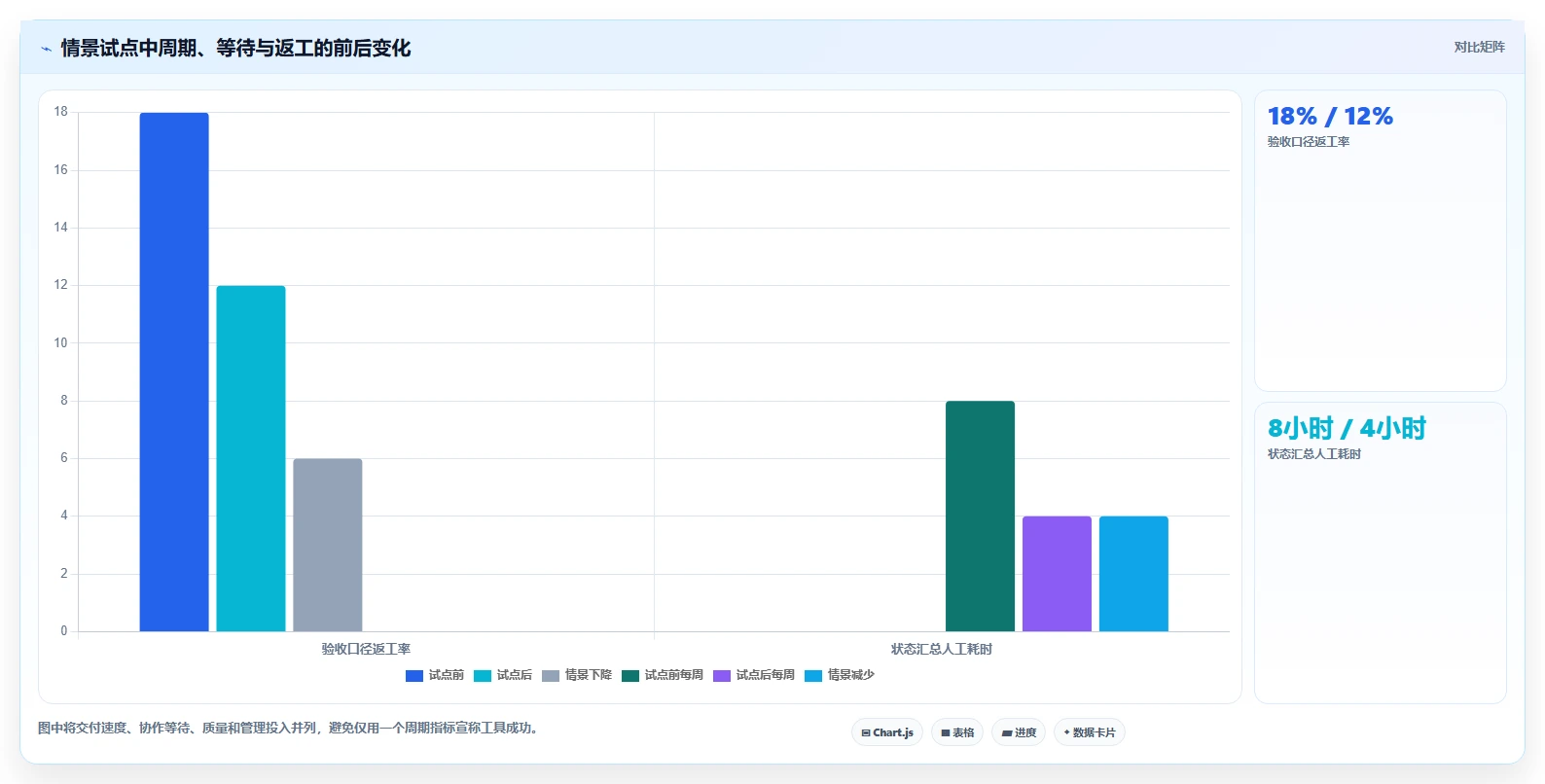Click the 状态汇总人工耗时 axis label
1545x784 pixels.
coord(942,649)
